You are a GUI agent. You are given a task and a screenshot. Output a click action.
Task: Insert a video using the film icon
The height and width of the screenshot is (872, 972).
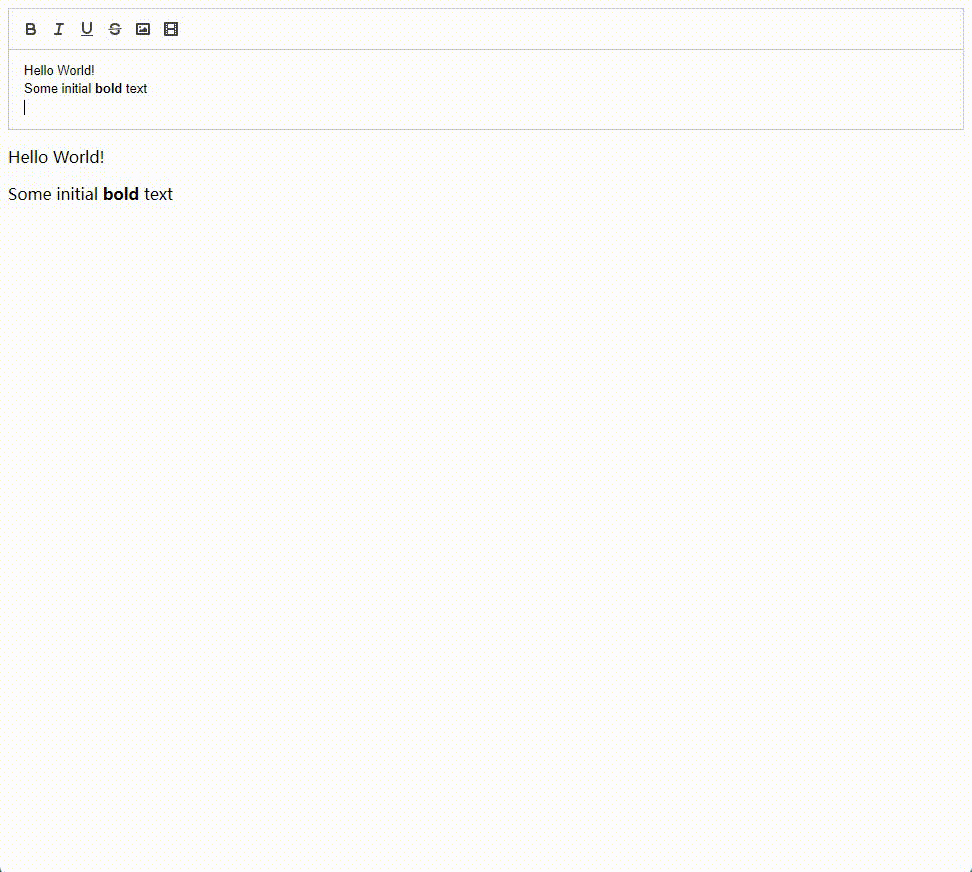171,29
